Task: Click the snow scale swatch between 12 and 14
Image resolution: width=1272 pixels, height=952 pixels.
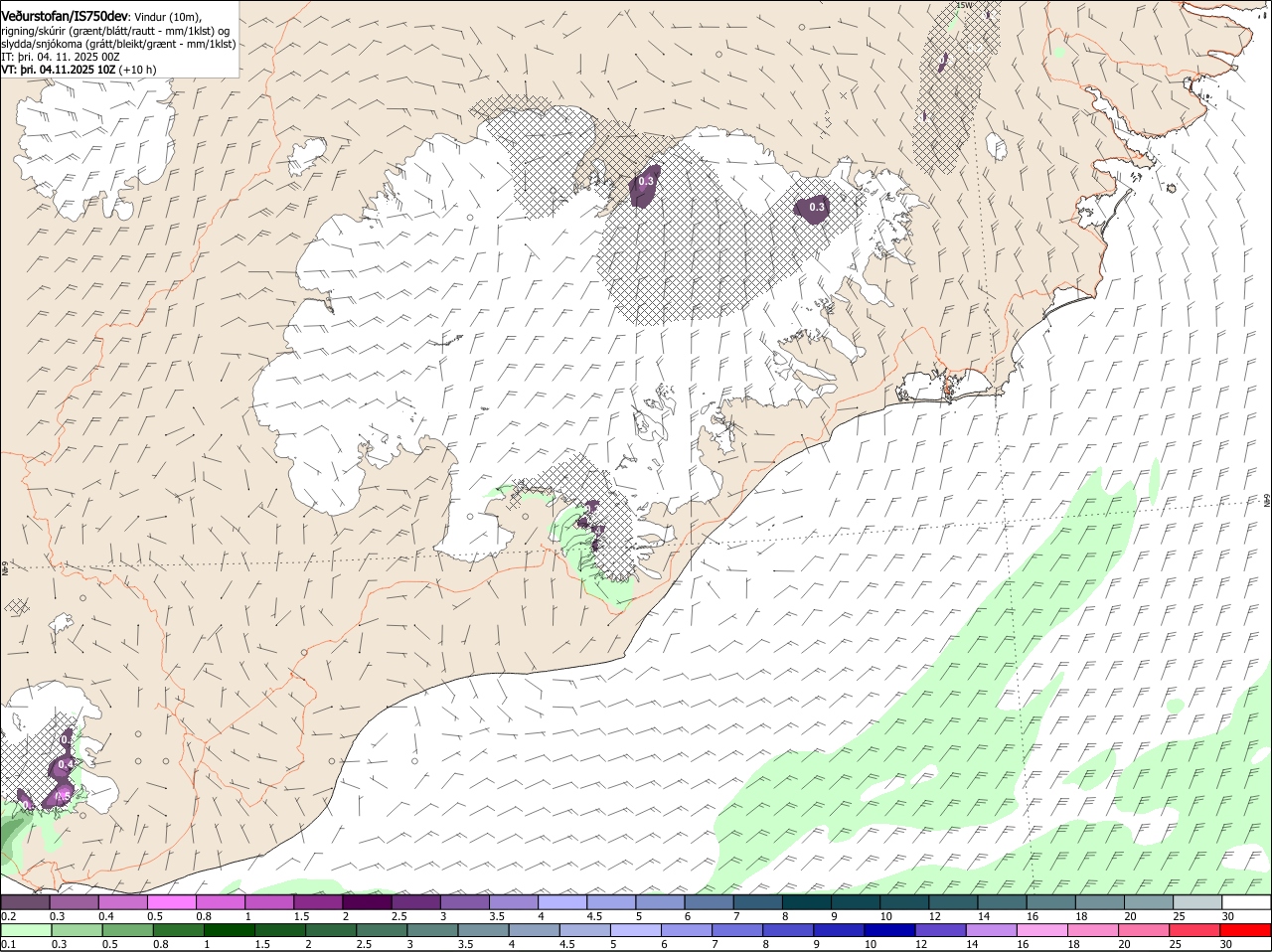Action: pos(954,902)
